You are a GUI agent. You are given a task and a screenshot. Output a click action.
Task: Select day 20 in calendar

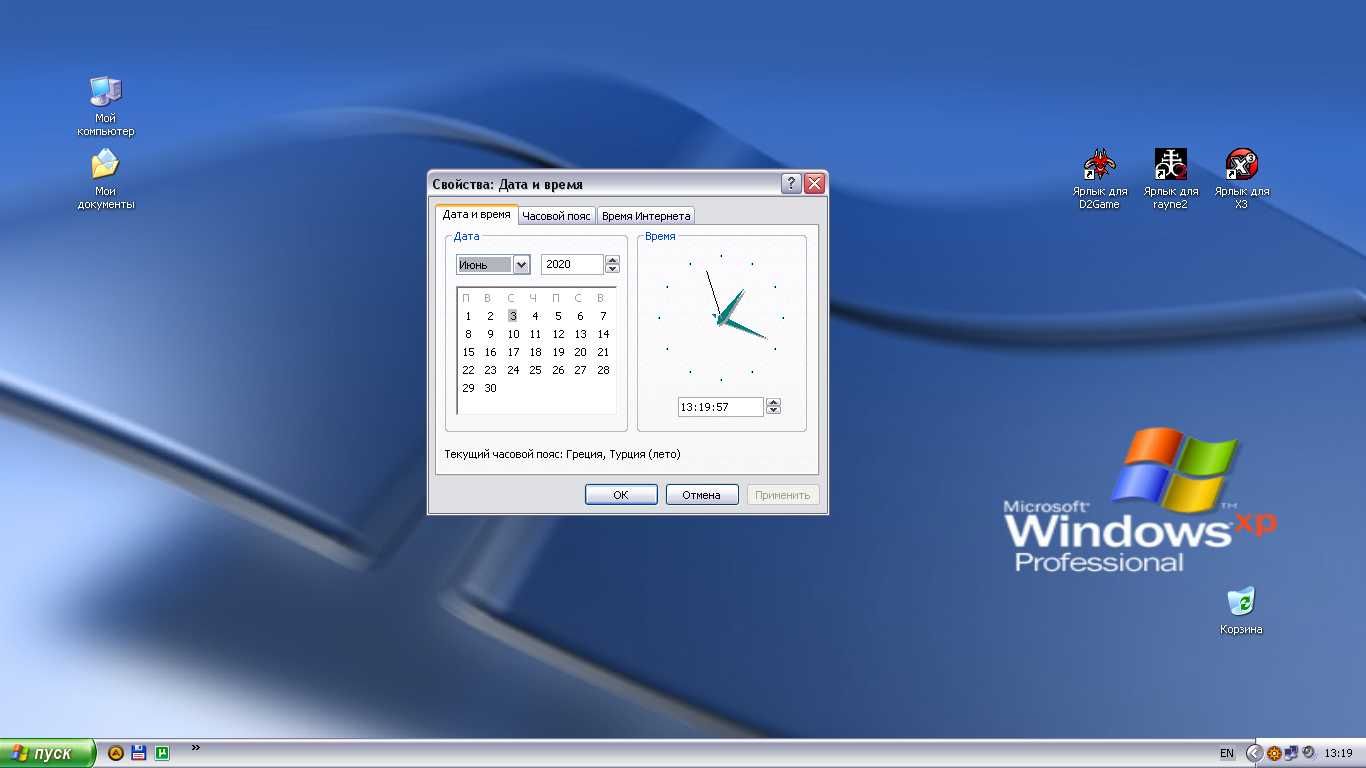point(580,352)
